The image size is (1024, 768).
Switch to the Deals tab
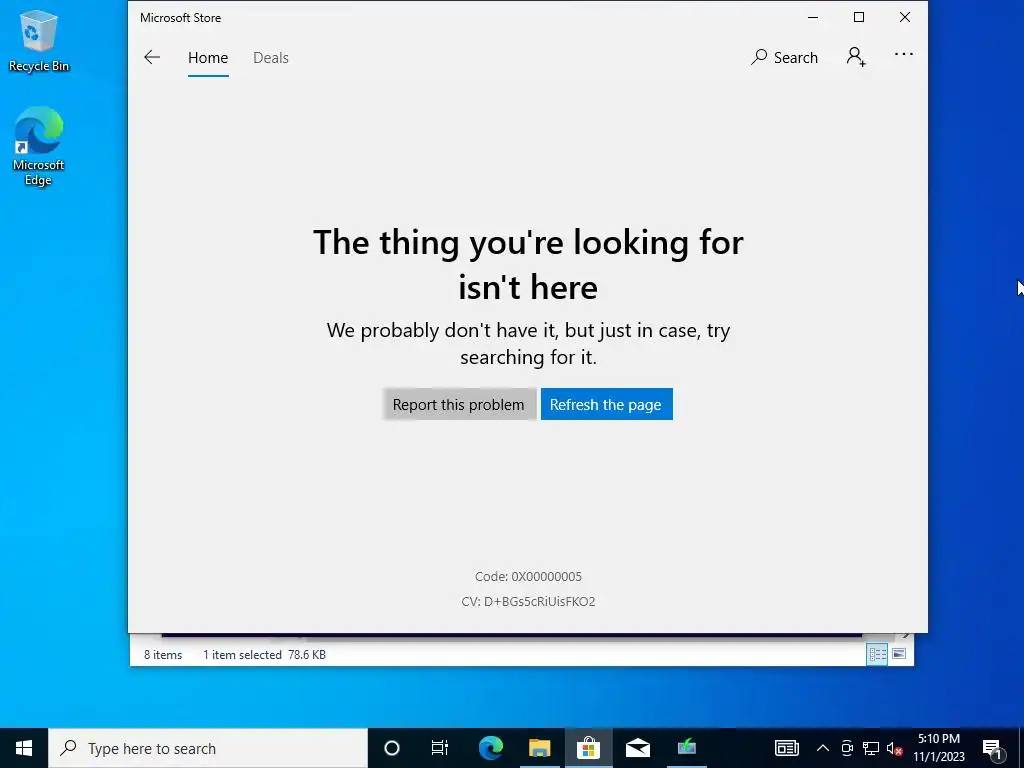tap(270, 57)
